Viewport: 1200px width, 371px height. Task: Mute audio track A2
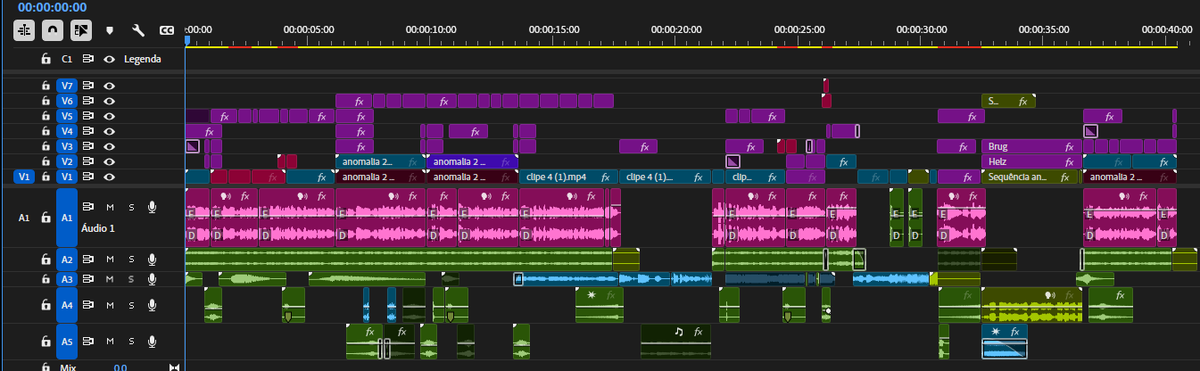111,259
